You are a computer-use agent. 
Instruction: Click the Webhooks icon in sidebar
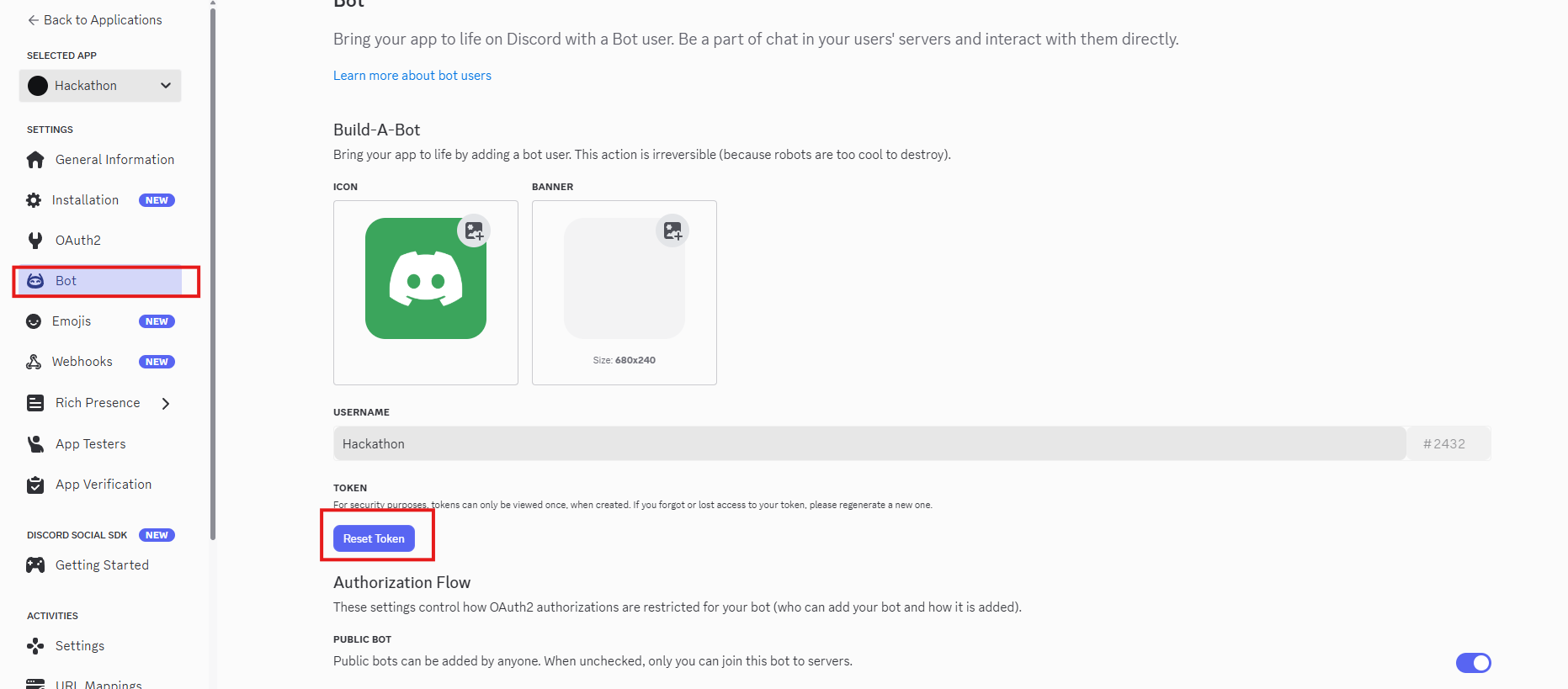tap(34, 362)
